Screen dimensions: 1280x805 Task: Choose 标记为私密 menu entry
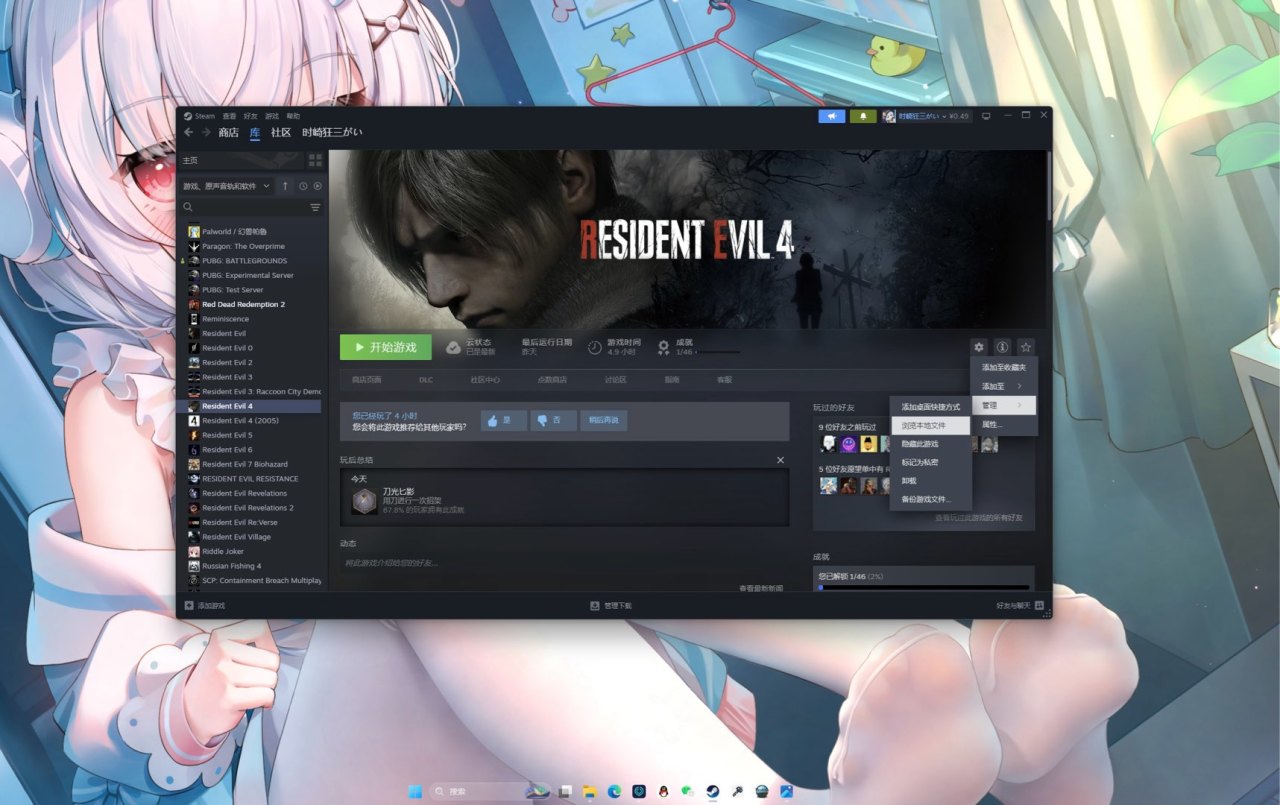click(x=931, y=462)
